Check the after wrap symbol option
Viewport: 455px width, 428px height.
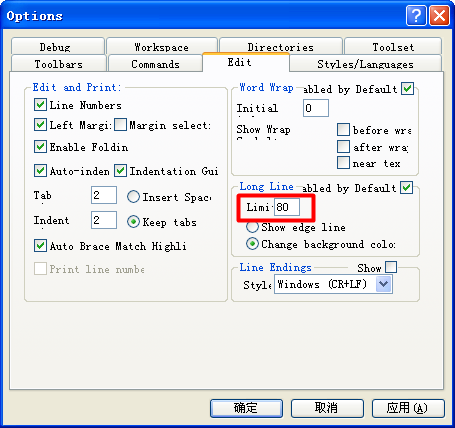[x=343, y=146]
